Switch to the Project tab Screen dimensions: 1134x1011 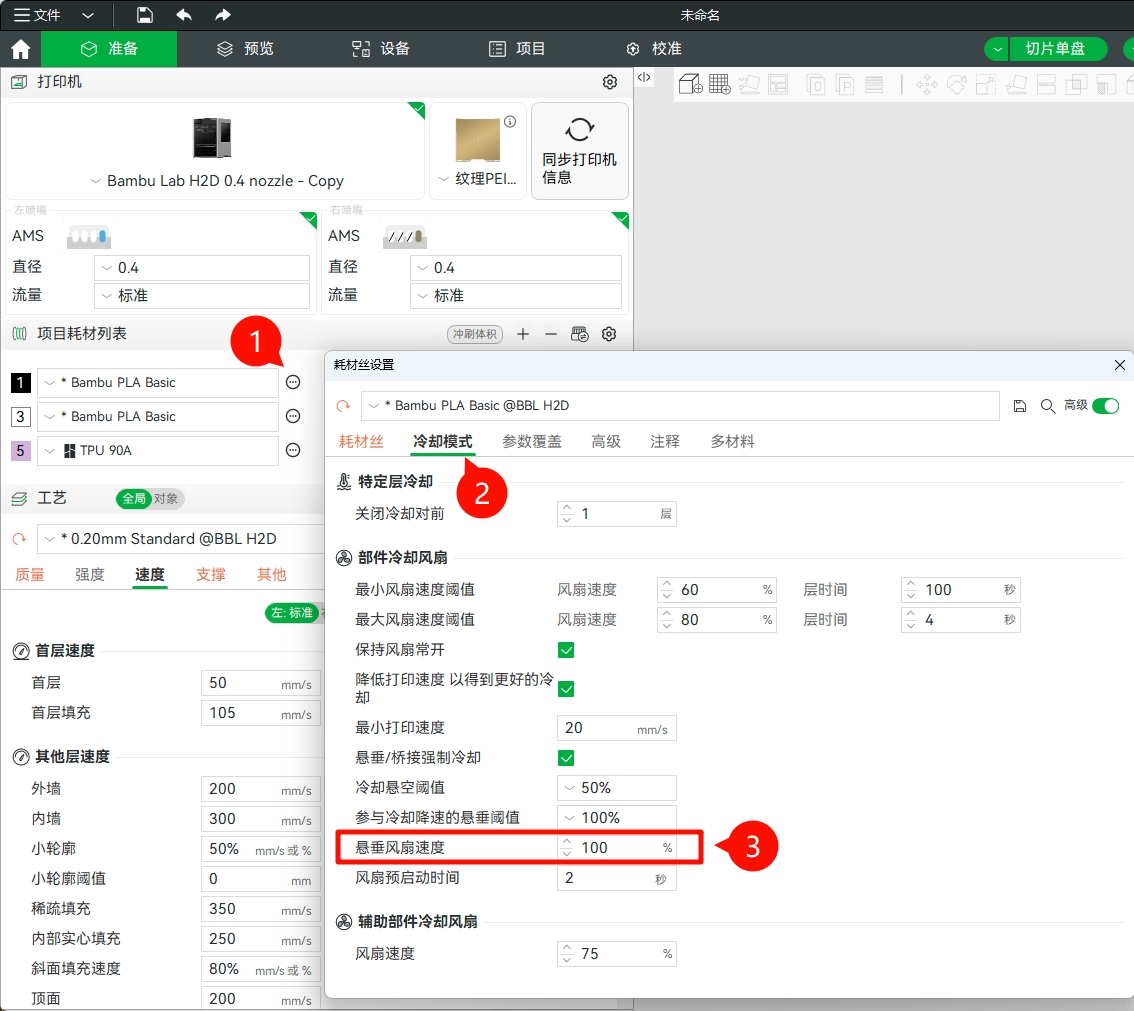point(516,49)
